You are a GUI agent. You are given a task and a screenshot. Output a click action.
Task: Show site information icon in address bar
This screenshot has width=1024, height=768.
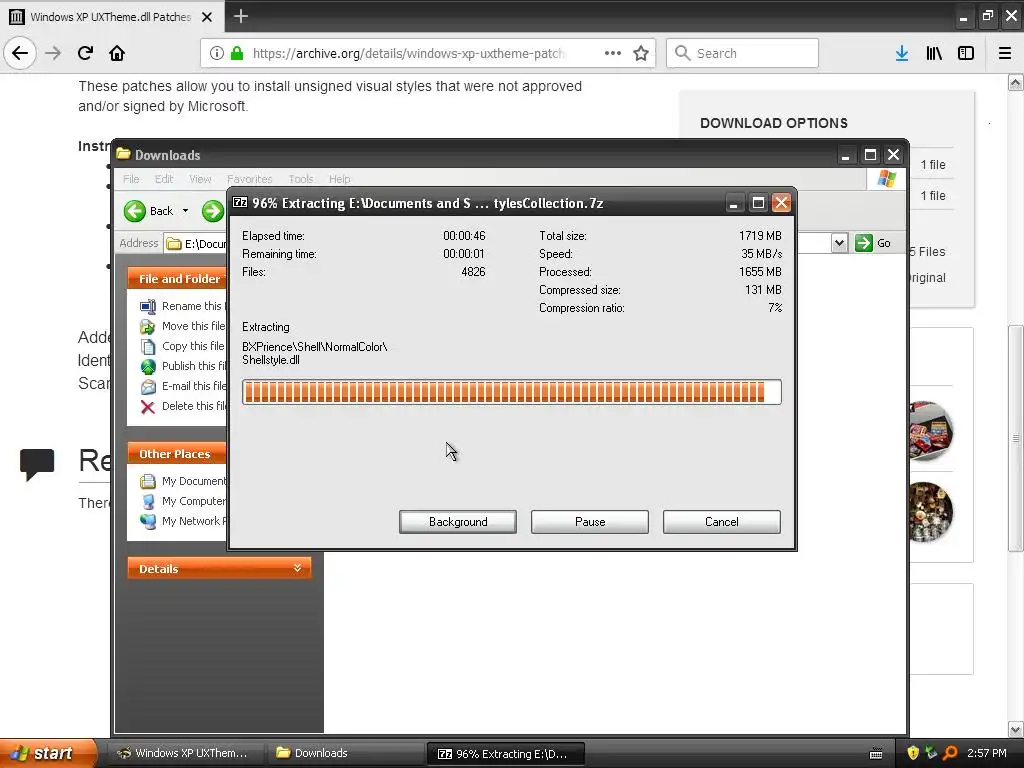[217, 53]
